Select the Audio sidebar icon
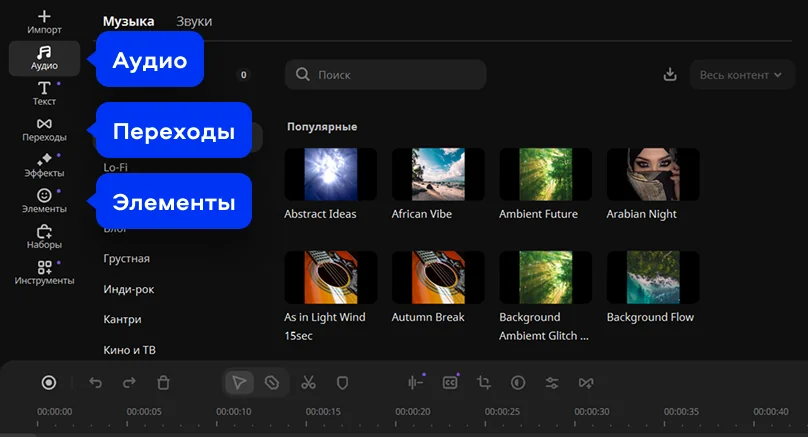 [x=44, y=58]
